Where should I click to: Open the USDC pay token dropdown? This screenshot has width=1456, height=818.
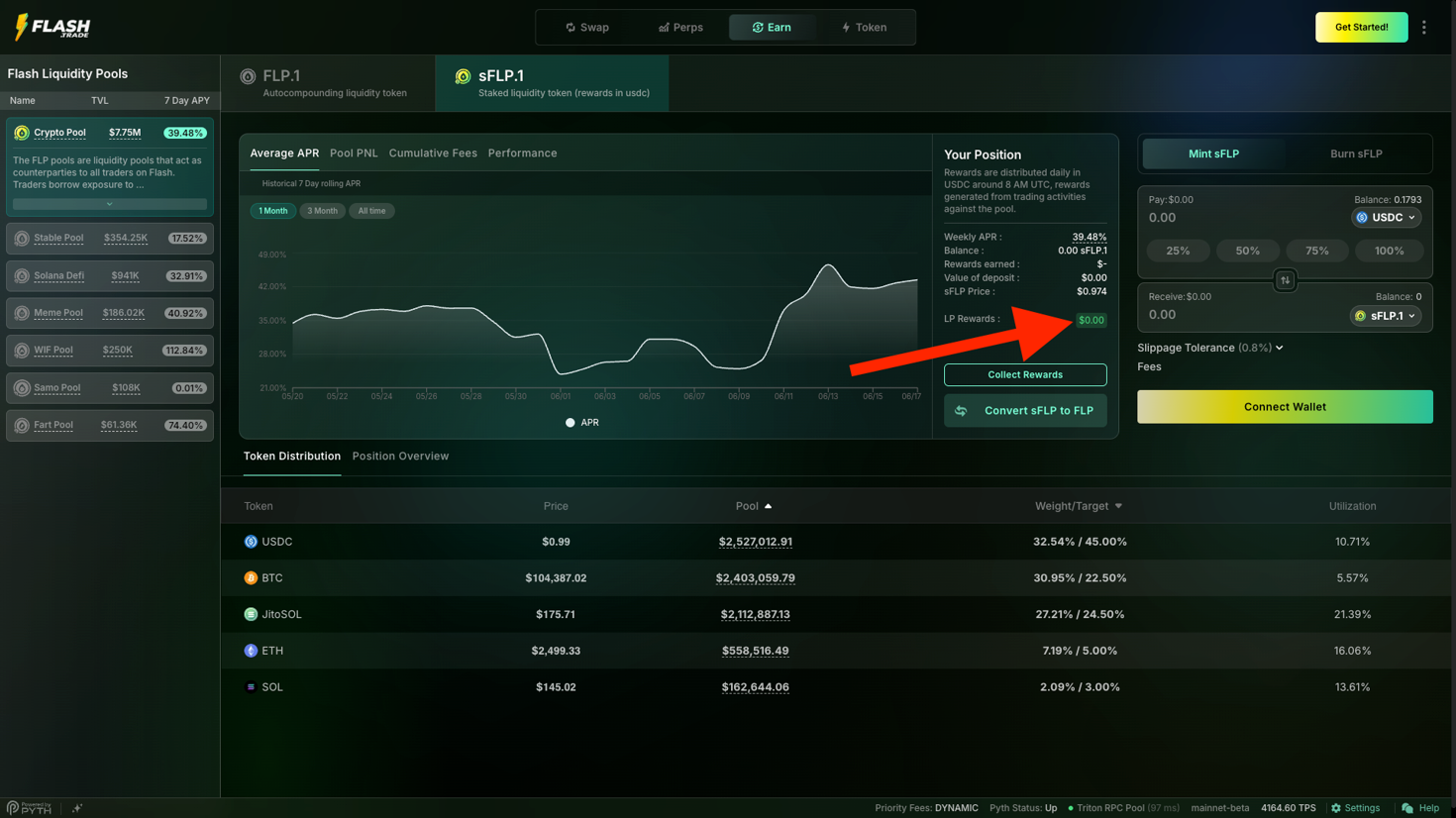[1386, 218]
